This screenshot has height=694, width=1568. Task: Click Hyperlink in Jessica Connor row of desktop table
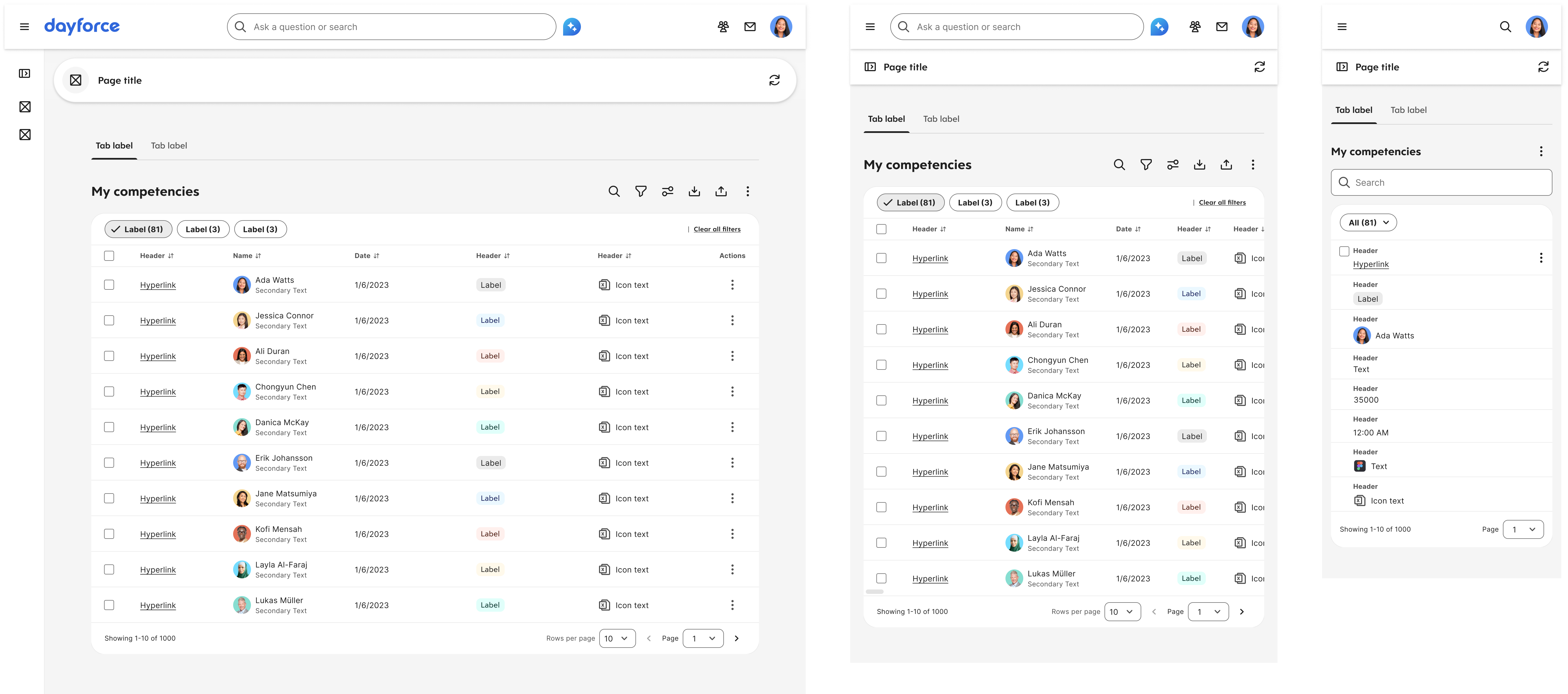(158, 321)
